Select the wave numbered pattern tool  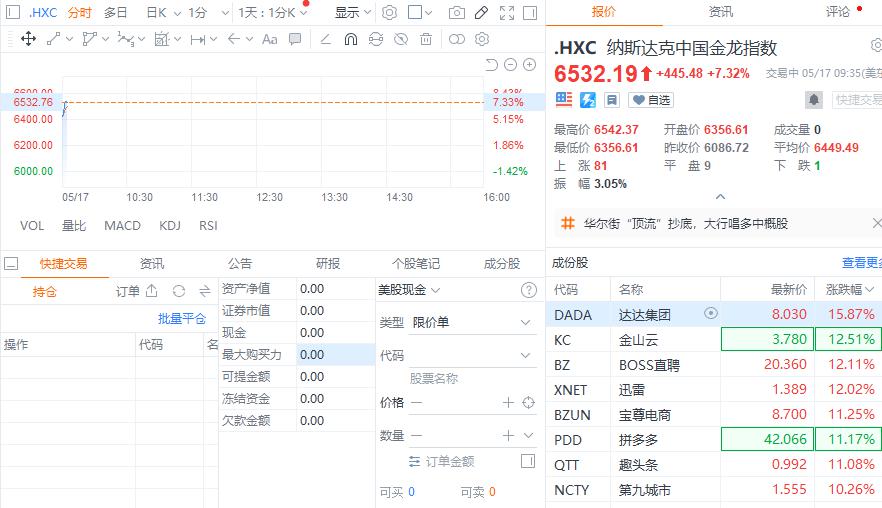click(x=125, y=39)
